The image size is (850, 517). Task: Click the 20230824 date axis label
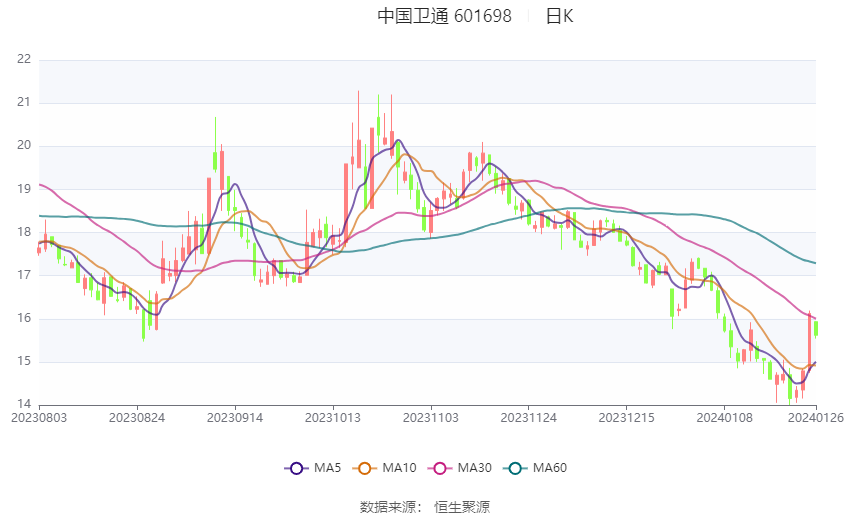pyautogui.click(x=137, y=418)
